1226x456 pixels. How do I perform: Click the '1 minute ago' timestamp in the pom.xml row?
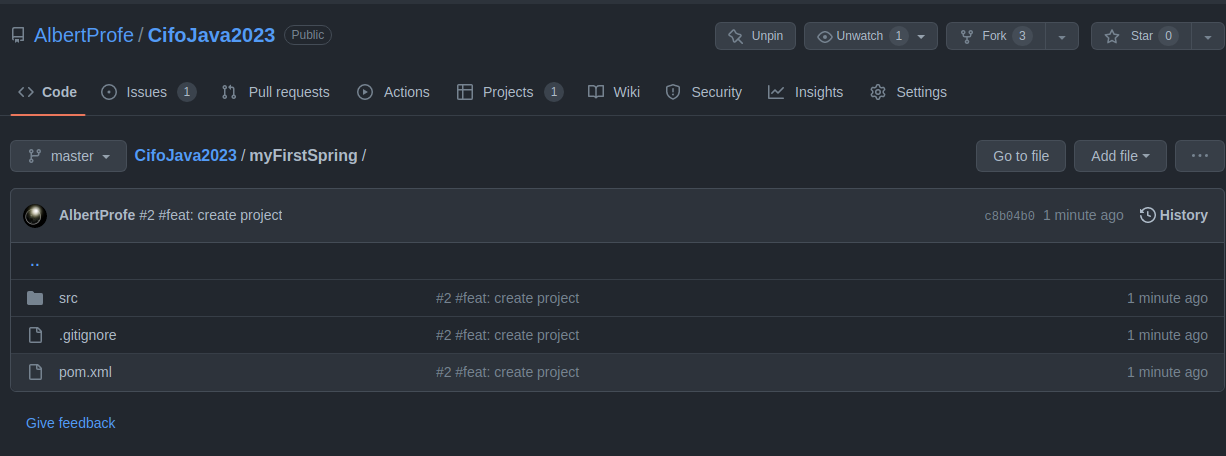pos(1167,372)
